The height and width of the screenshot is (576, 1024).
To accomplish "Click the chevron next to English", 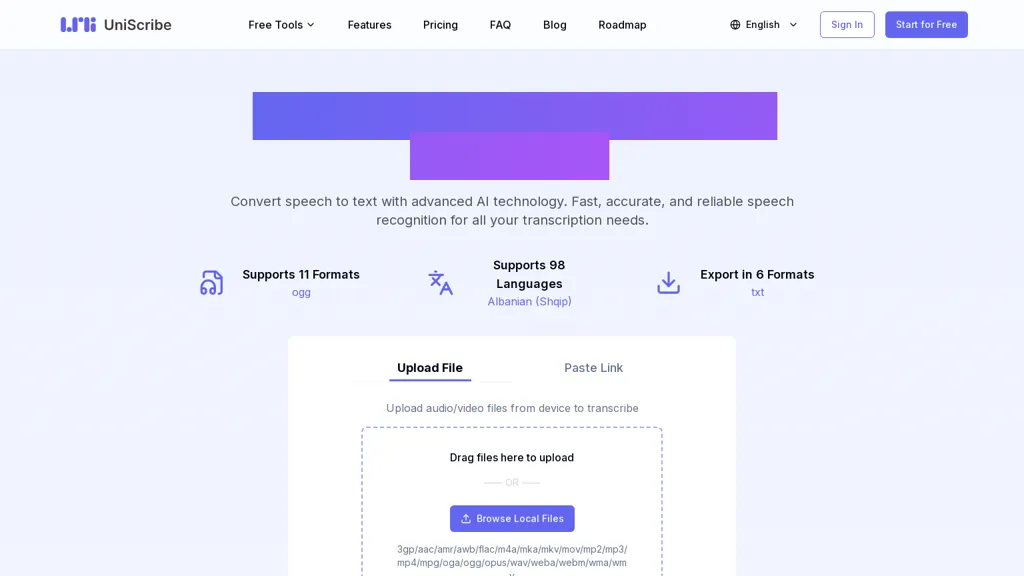I will (794, 24).
